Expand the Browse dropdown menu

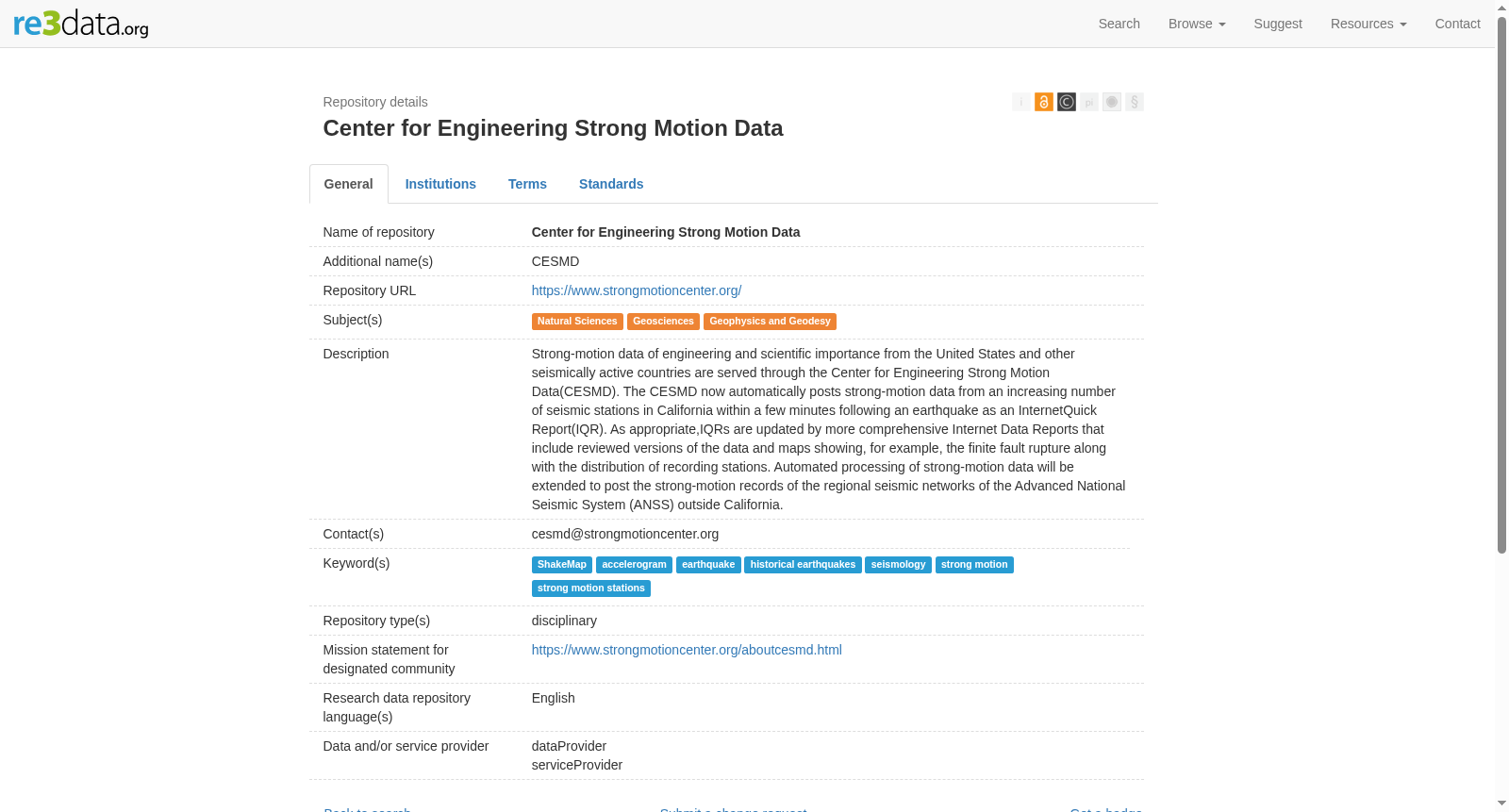click(1197, 24)
